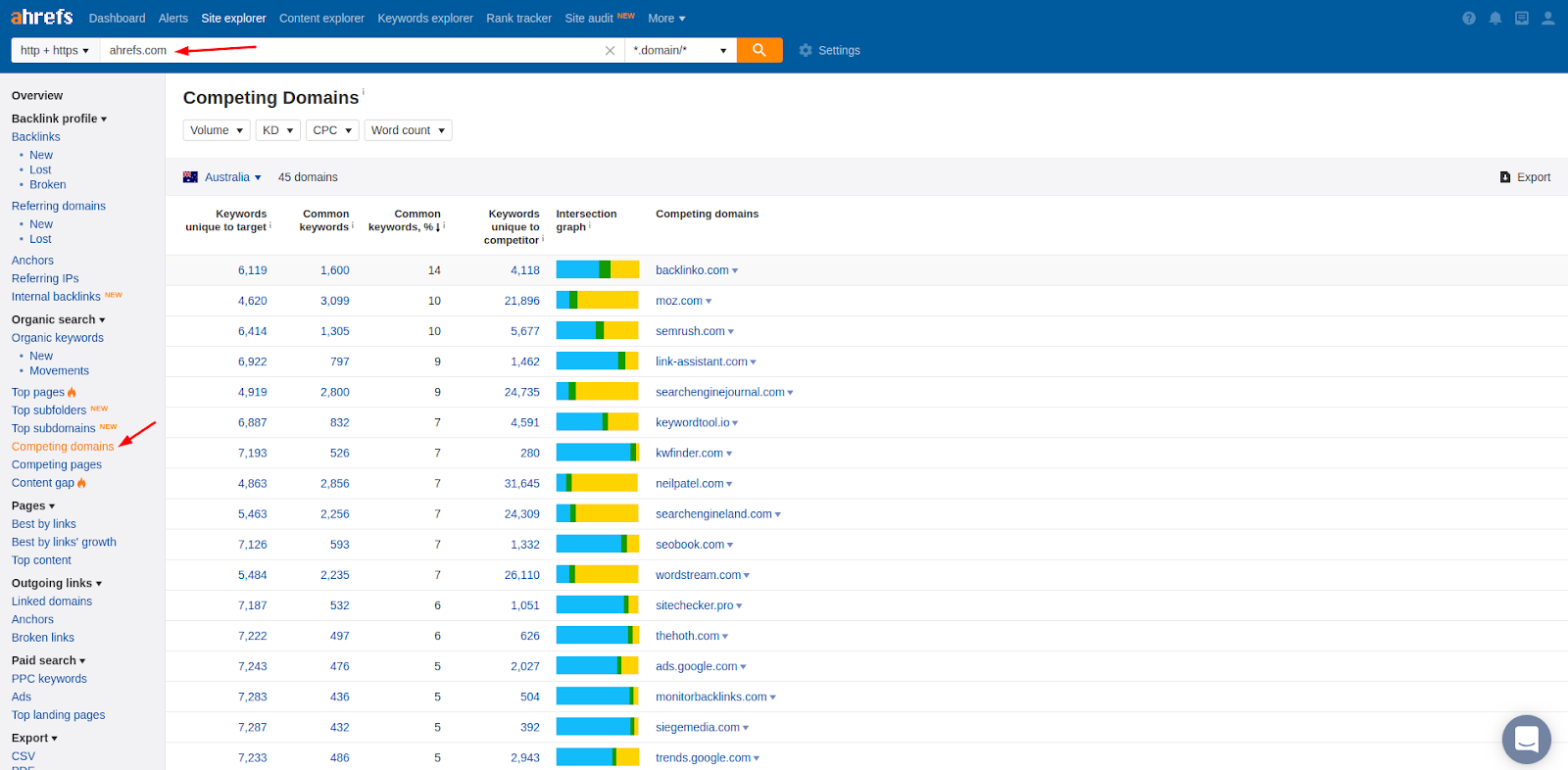This screenshot has width=1568, height=770.
Task: Open the help question mark icon
Action: coord(1469,18)
